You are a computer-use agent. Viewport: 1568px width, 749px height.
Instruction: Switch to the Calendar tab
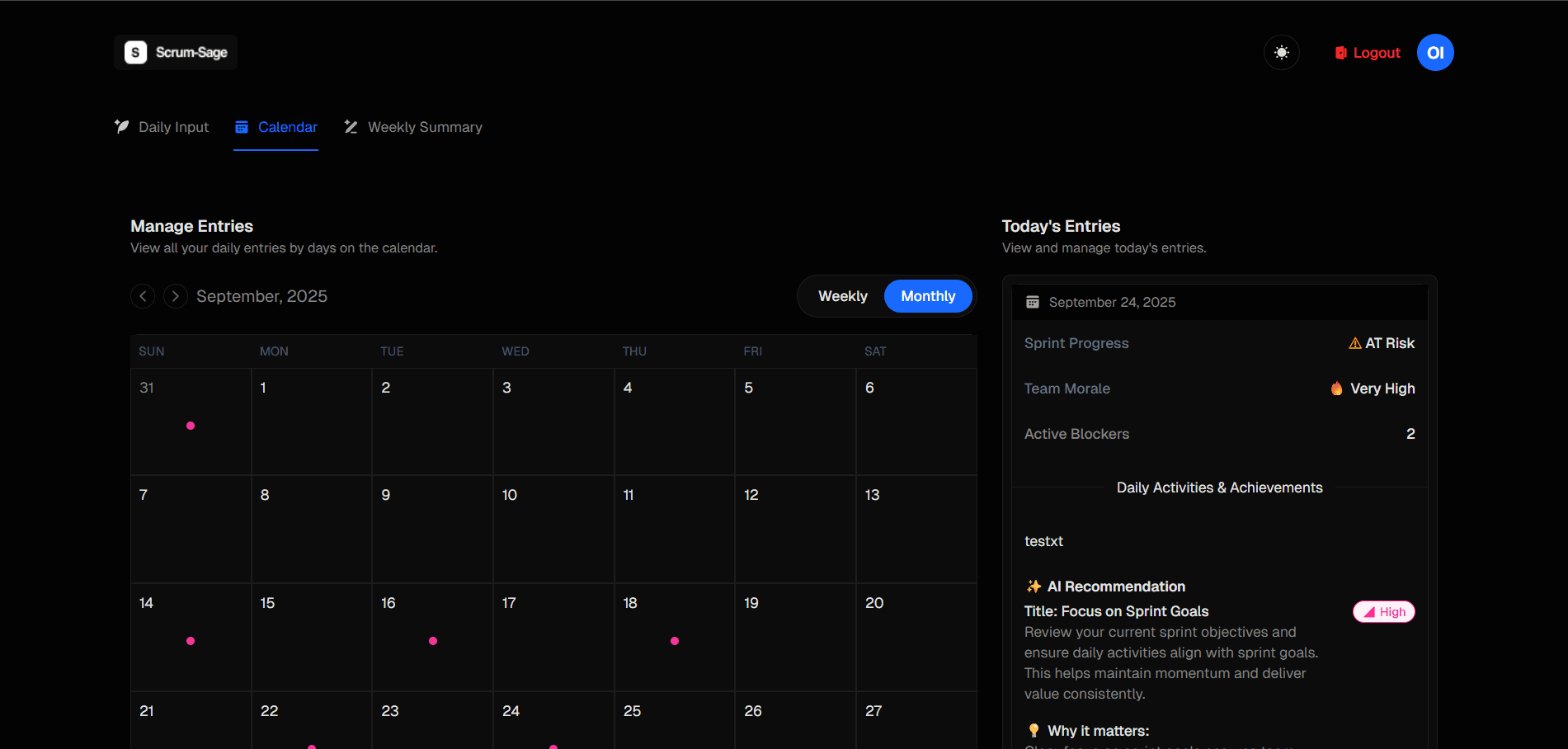coord(275,127)
